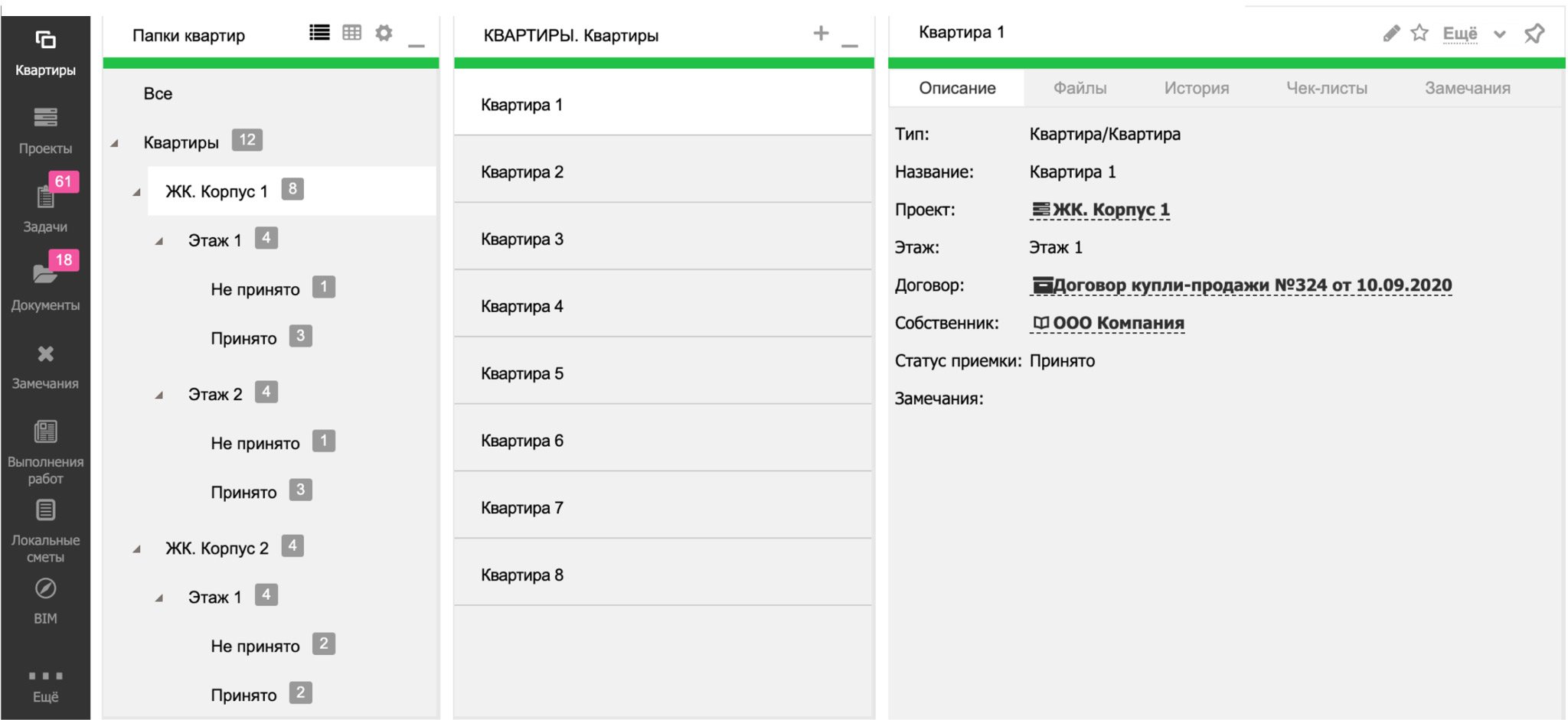The height and width of the screenshot is (720, 1568).
Task: Switch to the История tab
Action: point(1196,88)
